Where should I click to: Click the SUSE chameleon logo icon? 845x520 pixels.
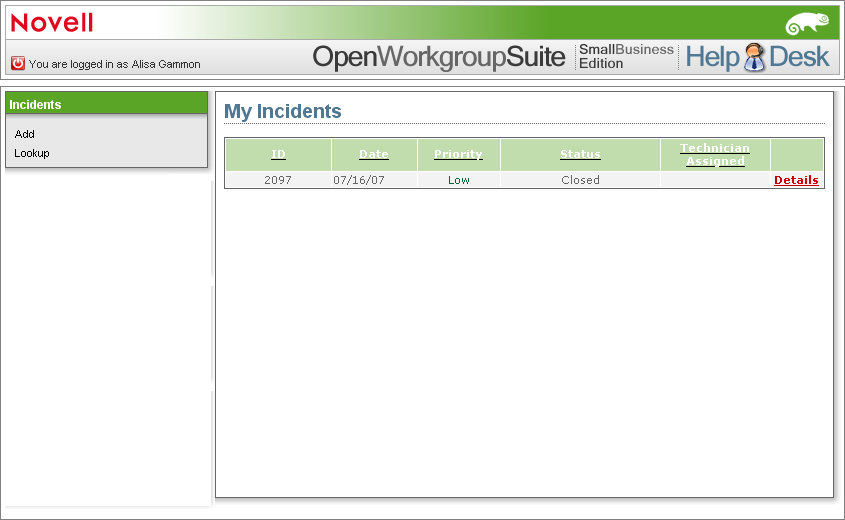[x=807, y=24]
